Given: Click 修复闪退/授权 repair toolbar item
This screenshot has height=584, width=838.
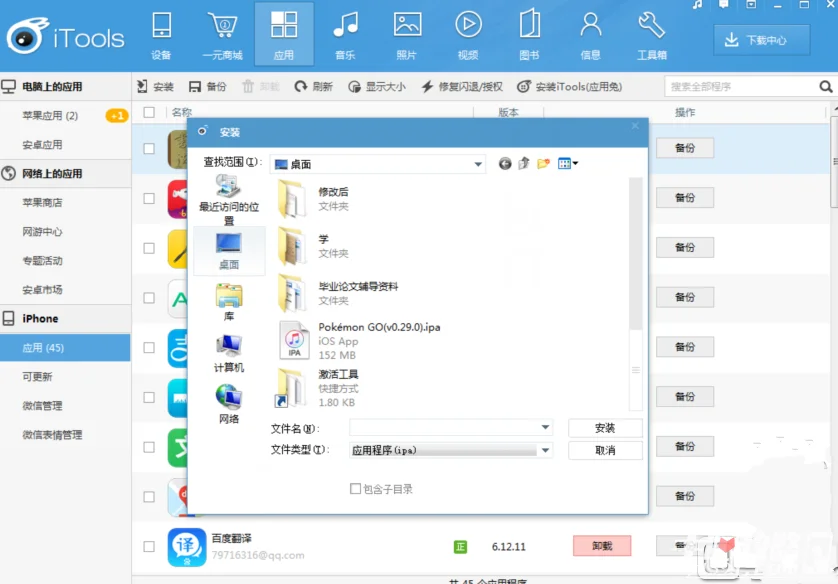Looking at the screenshot, I should 462,87.
